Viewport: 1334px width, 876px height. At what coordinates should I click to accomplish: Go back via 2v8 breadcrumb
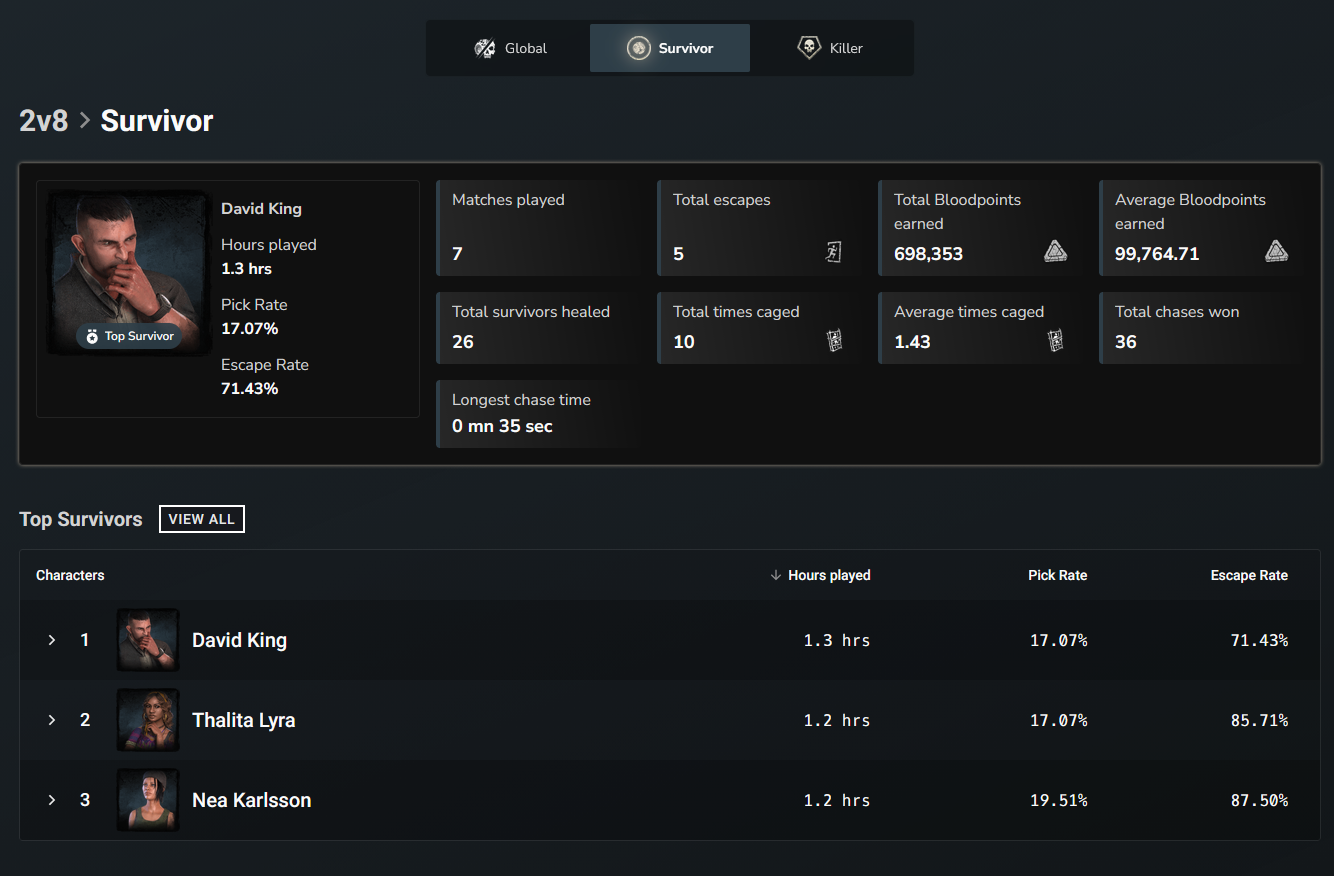(44, 121)
